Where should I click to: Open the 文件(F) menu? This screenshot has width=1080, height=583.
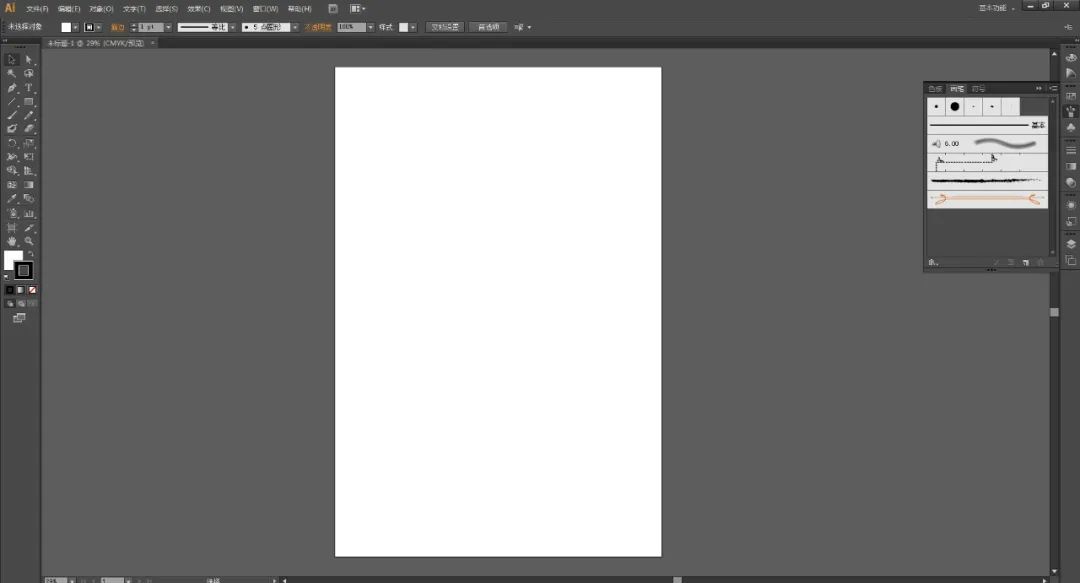click(x=37, y=9)
